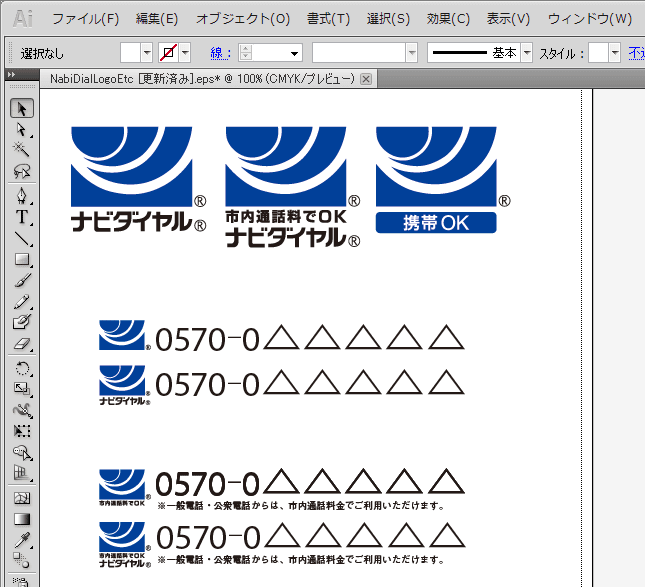This screenshot has height=587, width=645.
Task: Select the Blob Brush tool
Action: pos(22,322)
